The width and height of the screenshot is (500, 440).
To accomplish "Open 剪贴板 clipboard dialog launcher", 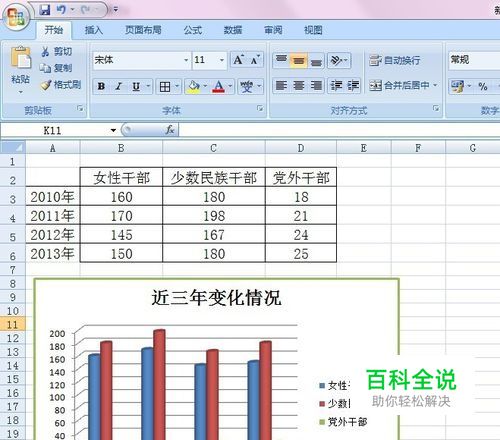I will [x=80, y=108].
